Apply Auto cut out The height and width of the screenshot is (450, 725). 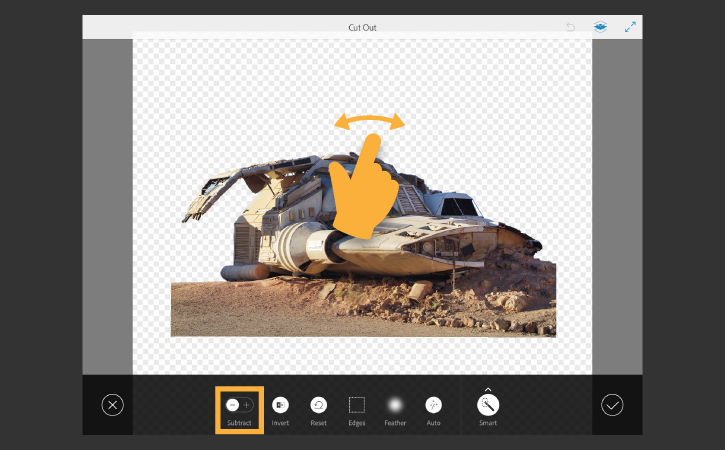click(x=433, y=405)
